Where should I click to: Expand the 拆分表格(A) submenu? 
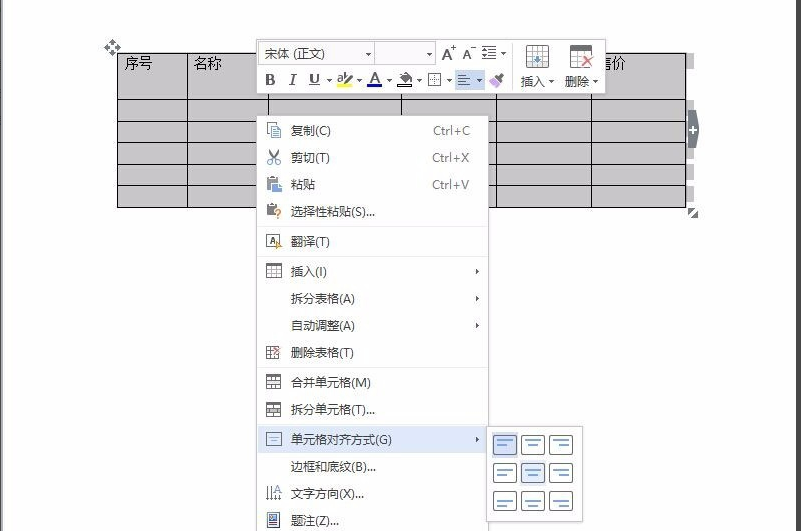373,298
